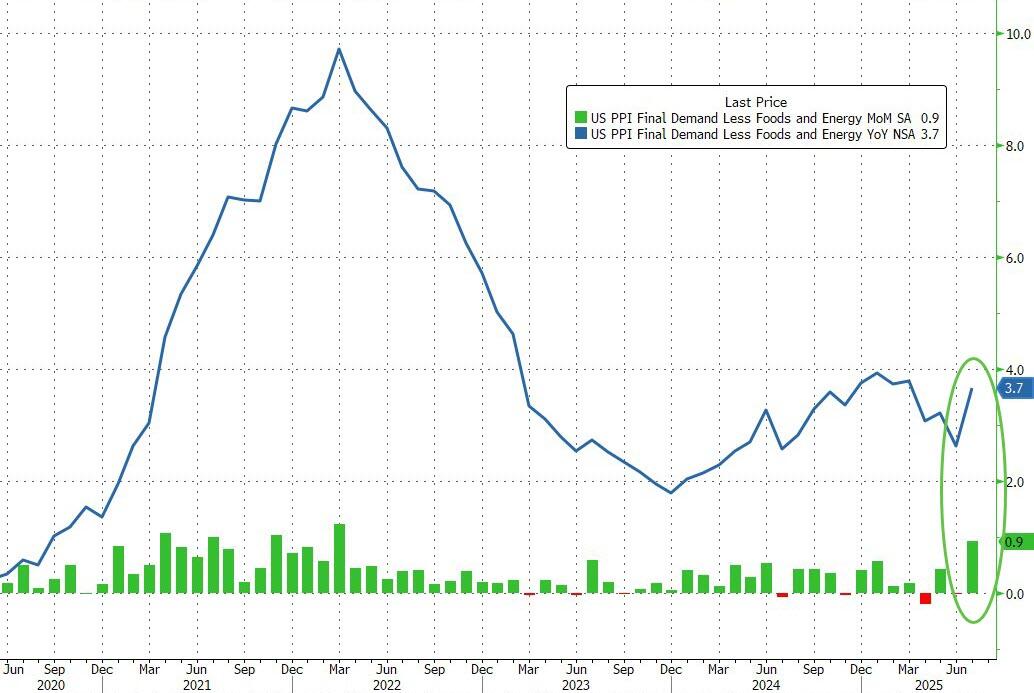The width and height of the screenshot is (1034, 693).
Task: Click the blue line's peak near 10.0
Action: 339,49
